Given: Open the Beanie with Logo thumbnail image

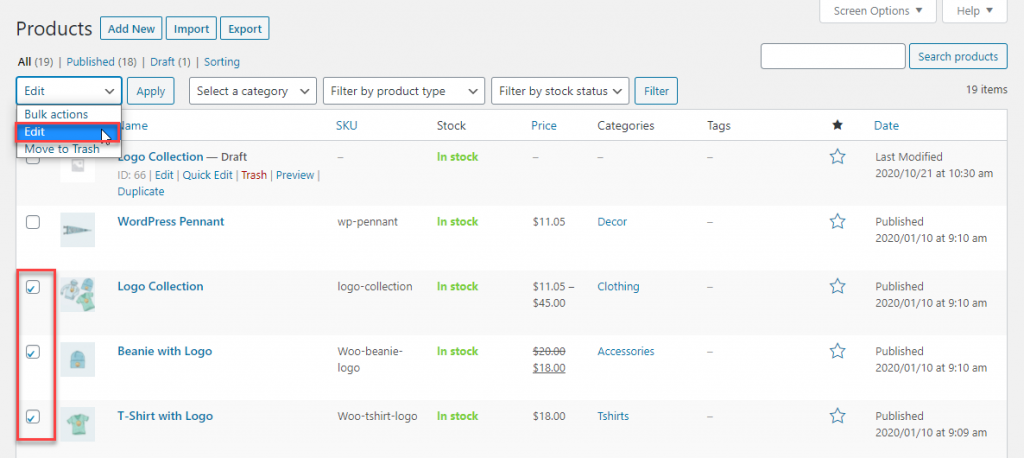Looking at the screenshot, I should [x=77, y=359].
